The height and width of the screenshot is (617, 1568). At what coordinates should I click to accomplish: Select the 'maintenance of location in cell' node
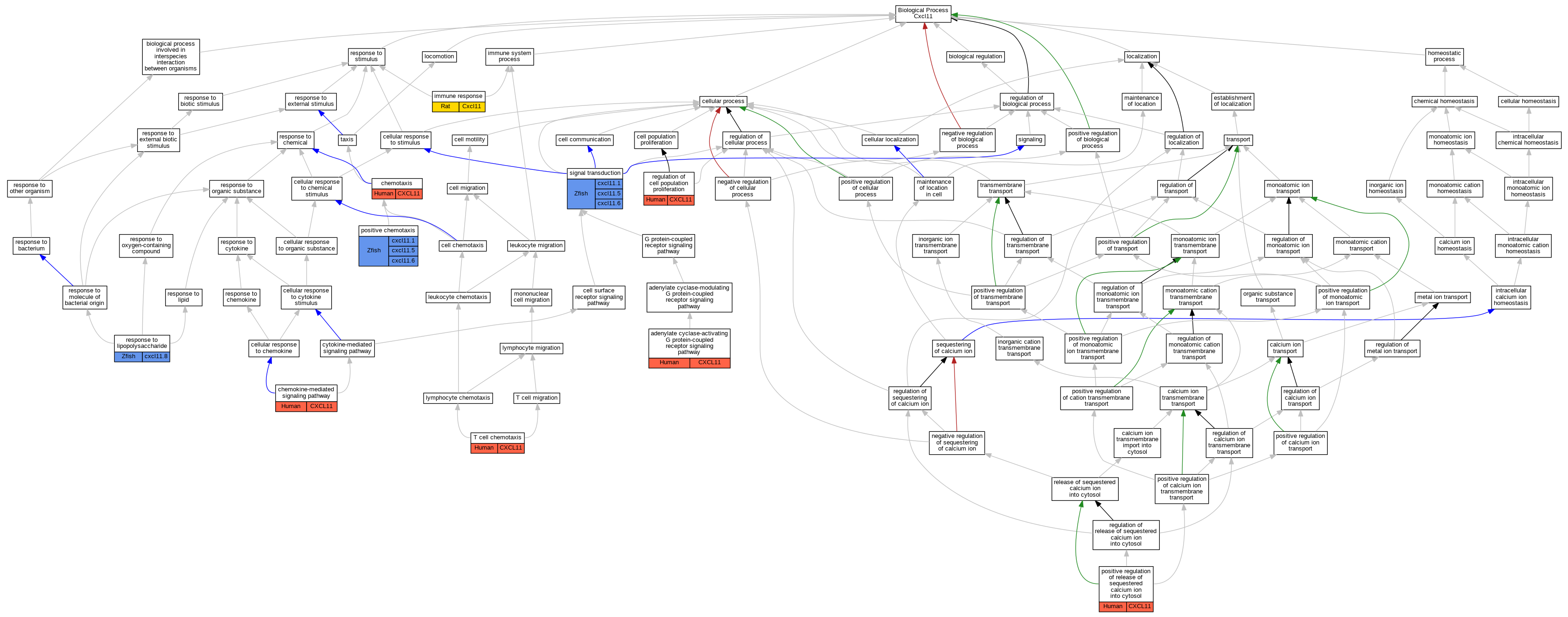tap(934, 188)
